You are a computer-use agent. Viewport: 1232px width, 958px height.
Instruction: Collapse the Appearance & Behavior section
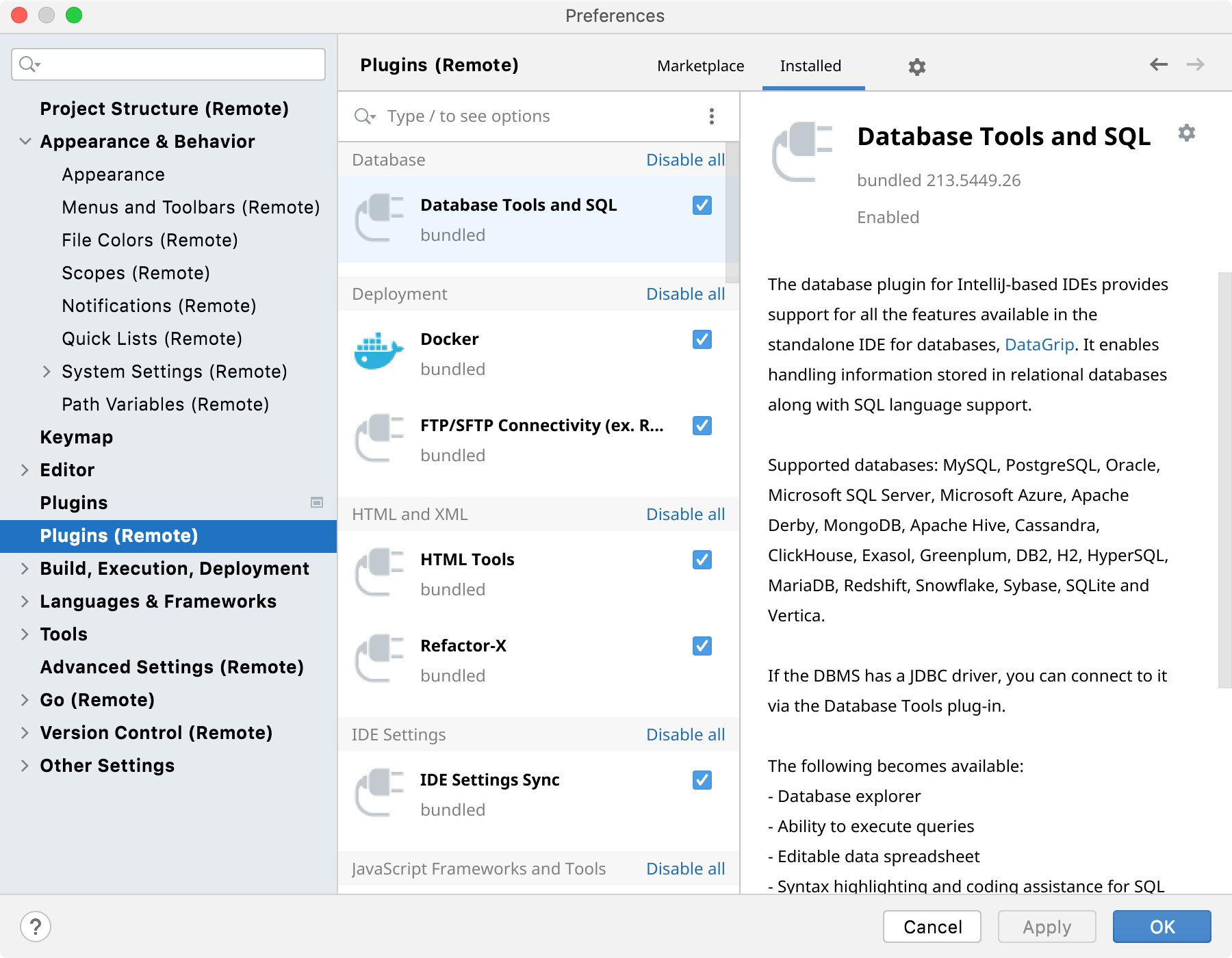coord(25,142)
